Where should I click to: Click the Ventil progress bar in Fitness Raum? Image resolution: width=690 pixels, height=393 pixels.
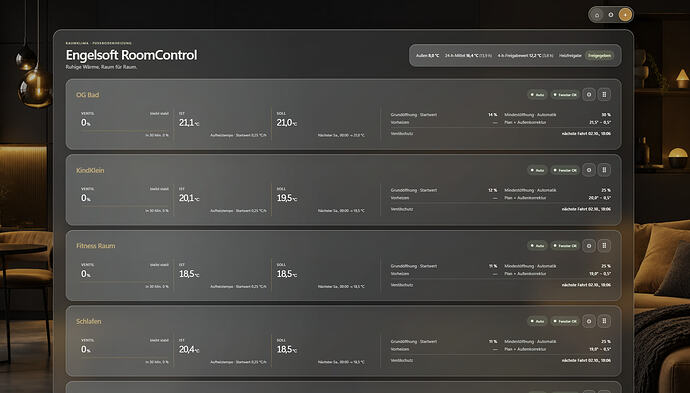(125, 282)
